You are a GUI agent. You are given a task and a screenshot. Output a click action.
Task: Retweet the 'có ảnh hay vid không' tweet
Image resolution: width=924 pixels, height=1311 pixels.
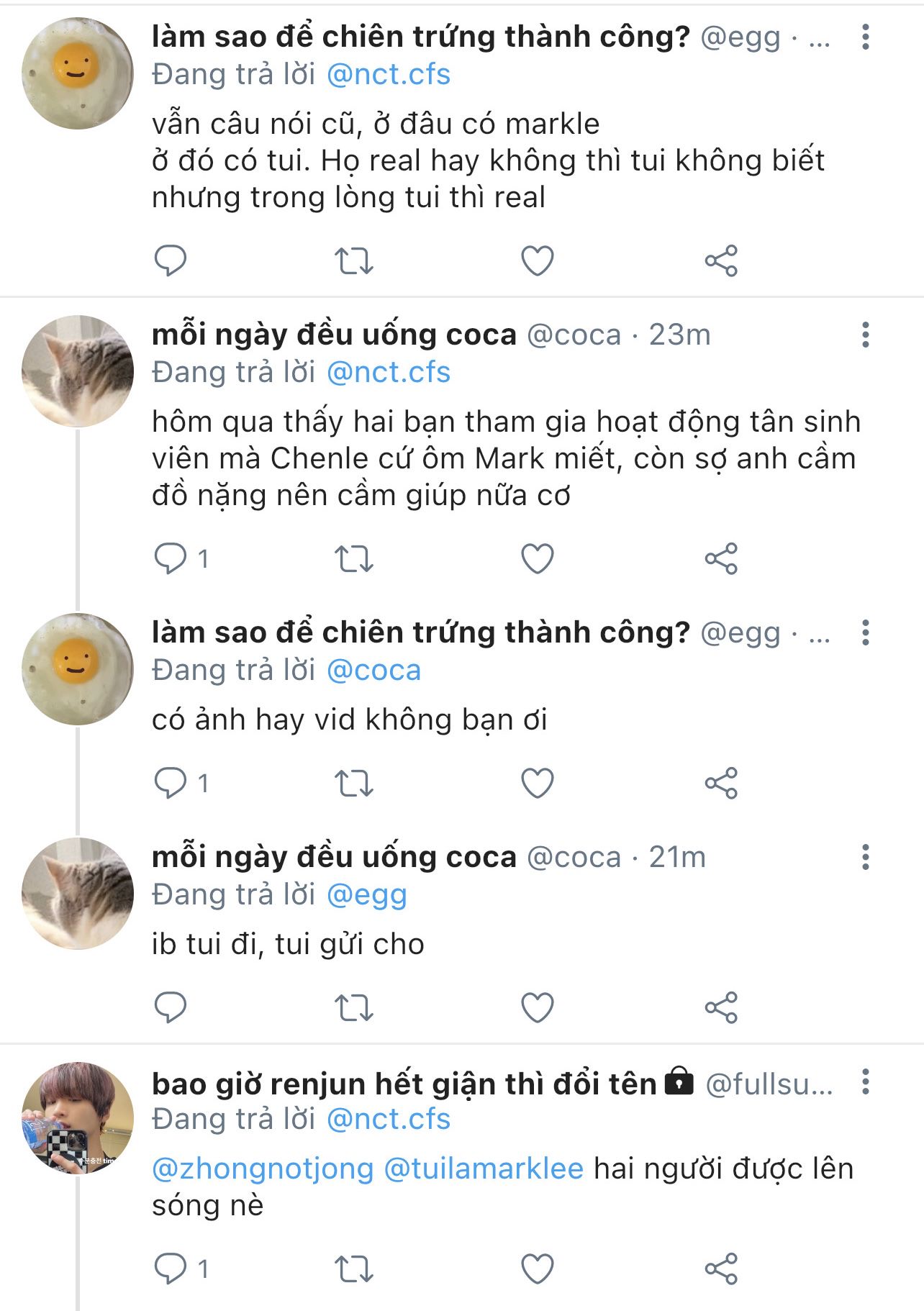click(353, 783)
